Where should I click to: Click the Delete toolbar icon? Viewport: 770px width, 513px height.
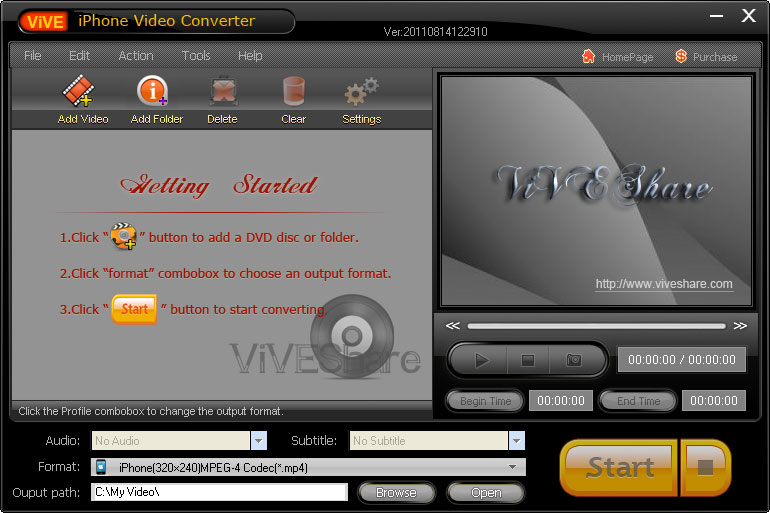pos(223,91)
